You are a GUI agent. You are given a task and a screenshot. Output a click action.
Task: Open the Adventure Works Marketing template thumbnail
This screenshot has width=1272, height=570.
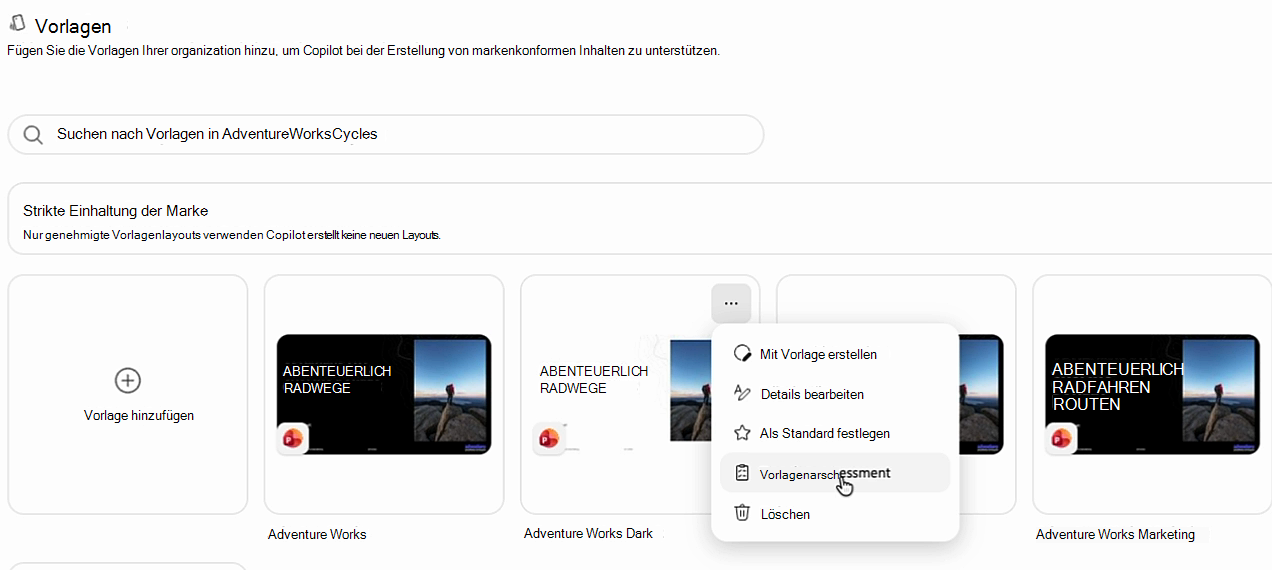coord(1152,395)
